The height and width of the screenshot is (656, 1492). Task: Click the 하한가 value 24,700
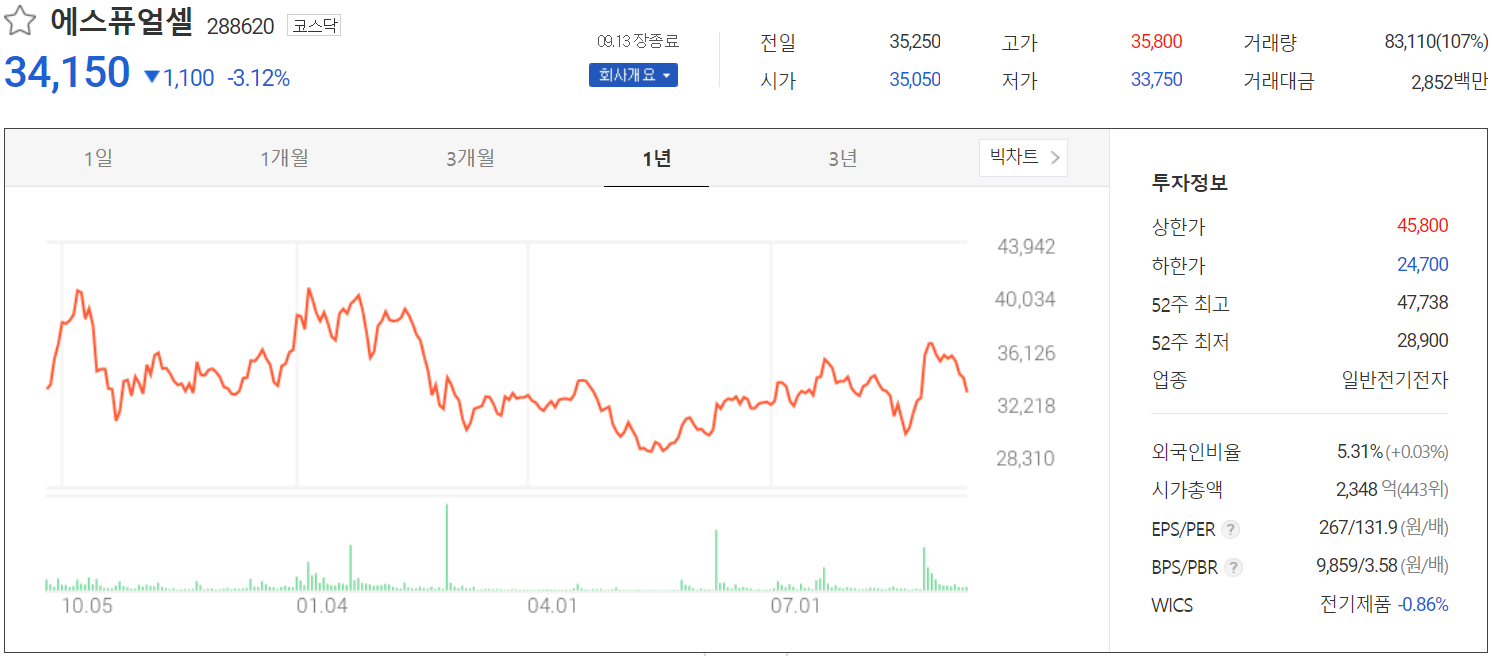click(x=1422, y=265)
